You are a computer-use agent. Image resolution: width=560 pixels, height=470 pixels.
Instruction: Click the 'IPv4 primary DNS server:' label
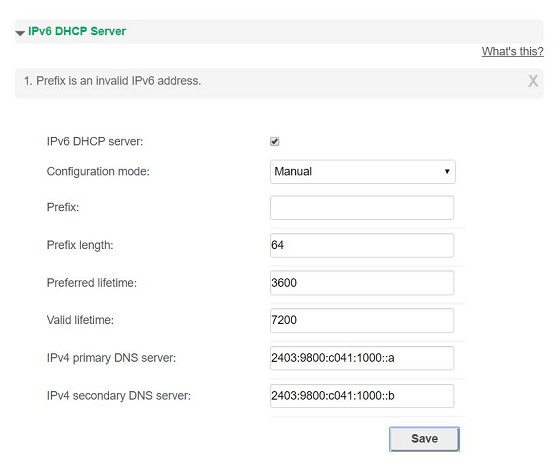point(111,358)
